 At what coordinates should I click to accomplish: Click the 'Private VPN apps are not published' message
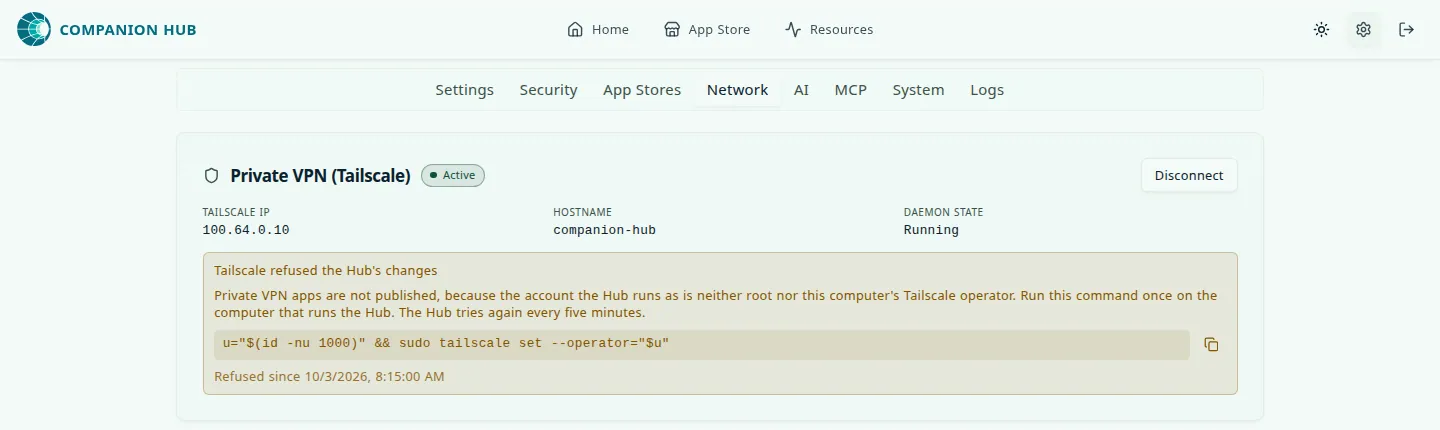(716, 304)
